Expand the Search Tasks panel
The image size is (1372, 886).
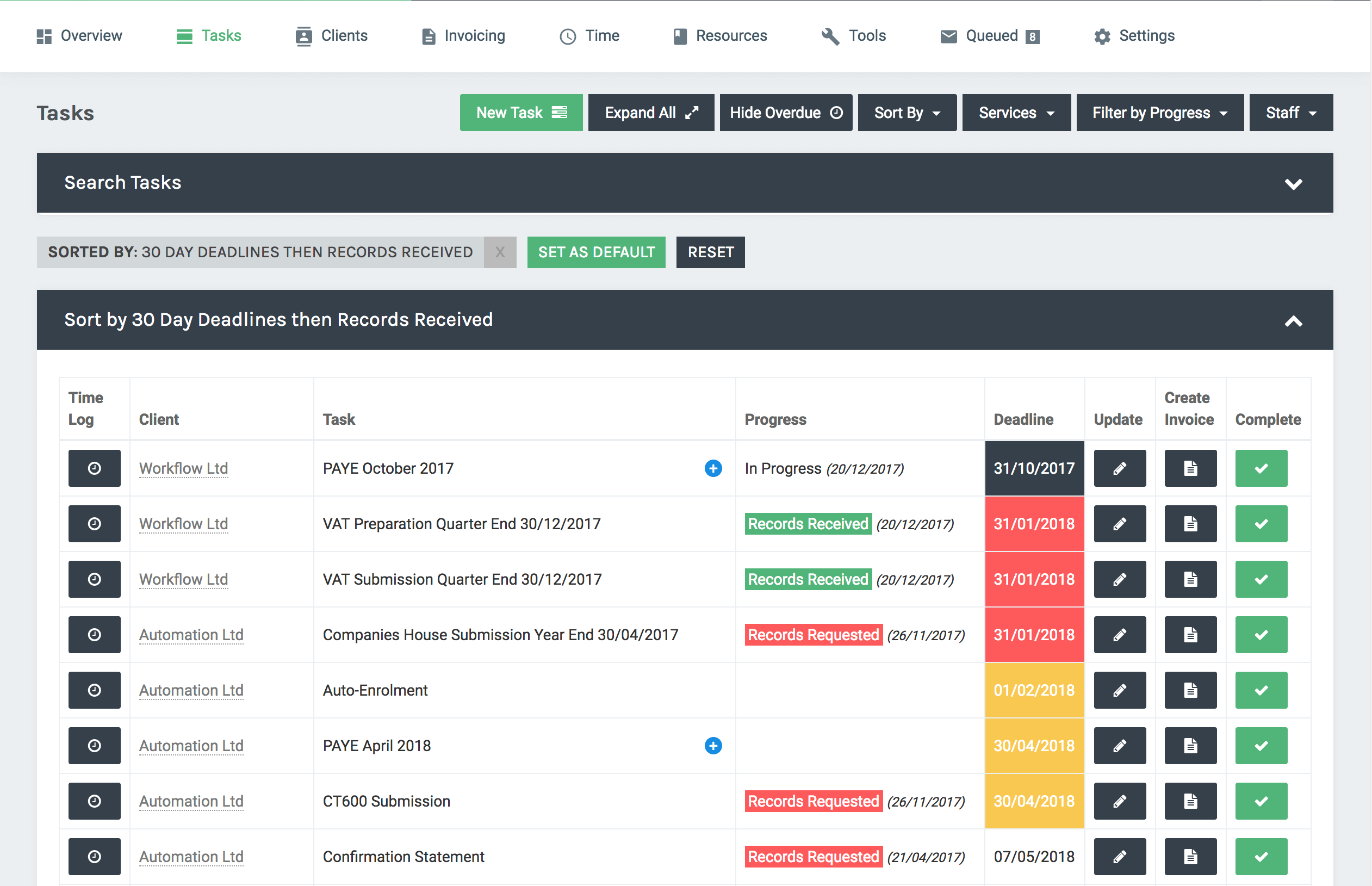click(1293, 184)
